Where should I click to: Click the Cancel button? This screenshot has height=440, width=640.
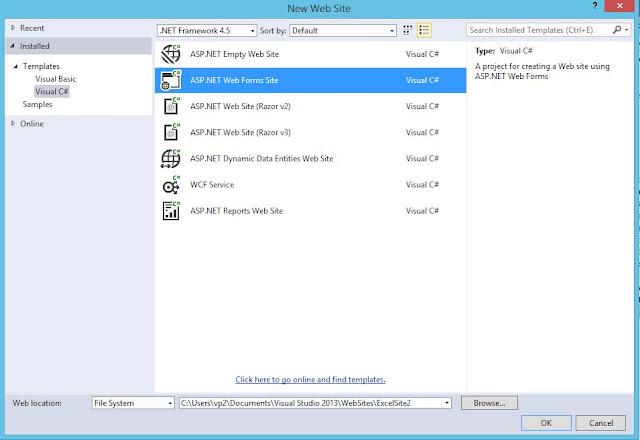[x=601, y=423]
